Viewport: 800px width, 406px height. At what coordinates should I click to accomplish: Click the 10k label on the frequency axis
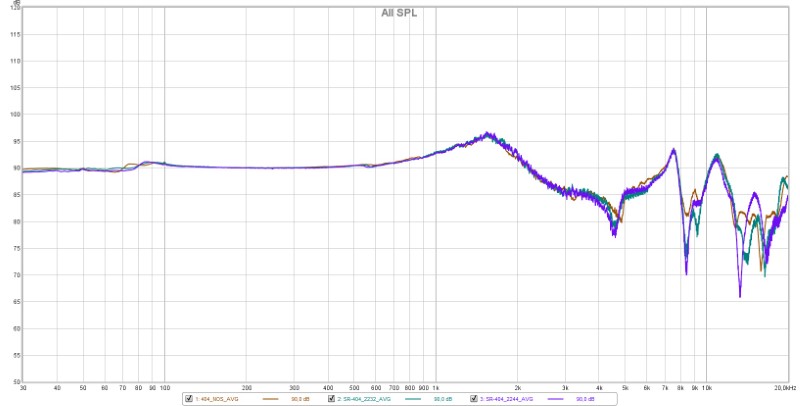[706, 387]
